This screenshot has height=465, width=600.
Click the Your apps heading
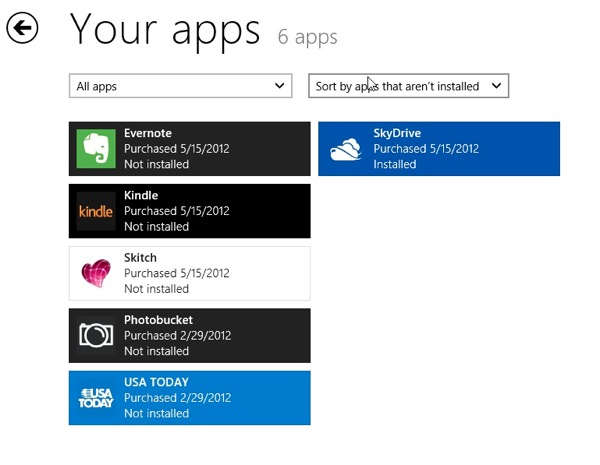pos(165,31)
